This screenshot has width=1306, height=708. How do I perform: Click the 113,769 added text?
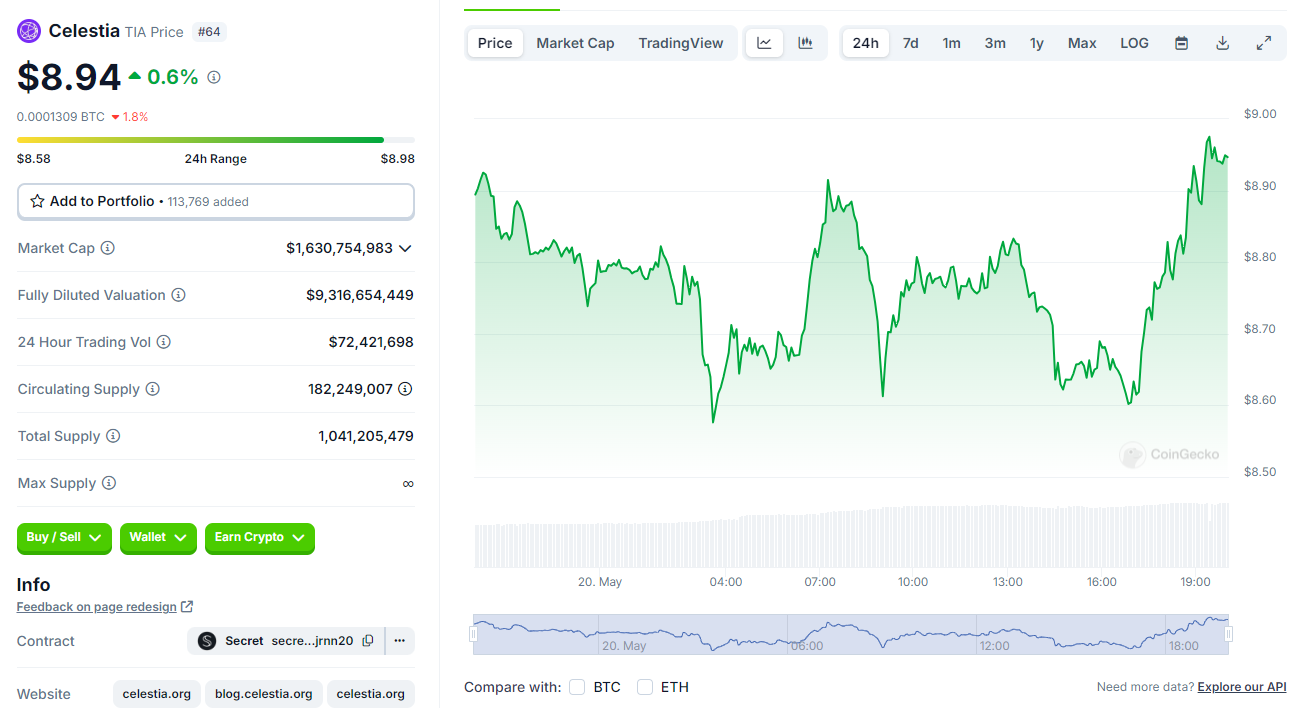[x=208, y=202]
